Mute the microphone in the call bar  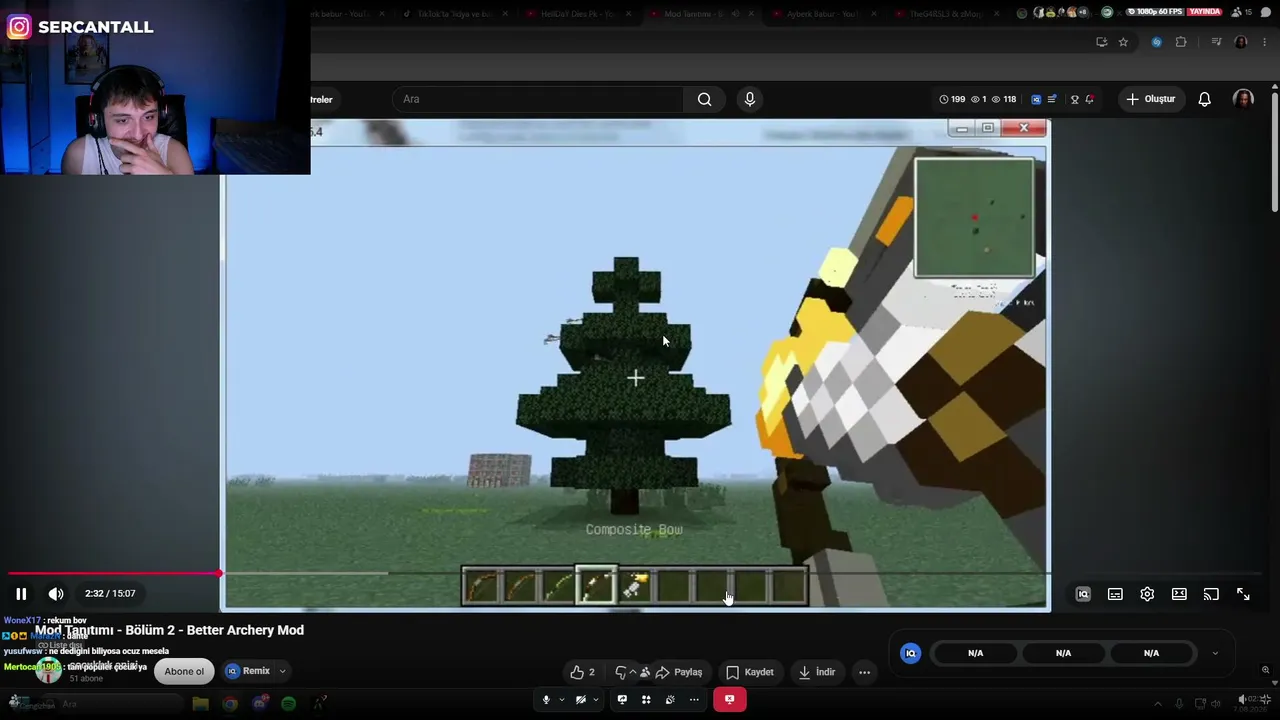coord(546,700)
